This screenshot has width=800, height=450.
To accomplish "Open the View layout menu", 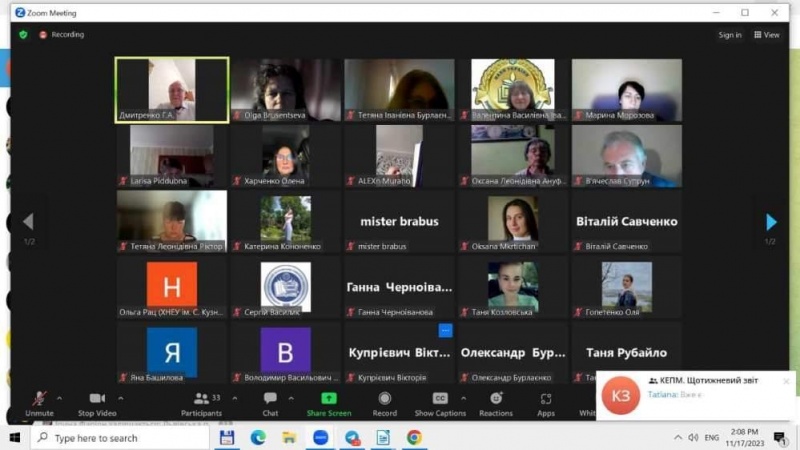I will coord(766,35).
